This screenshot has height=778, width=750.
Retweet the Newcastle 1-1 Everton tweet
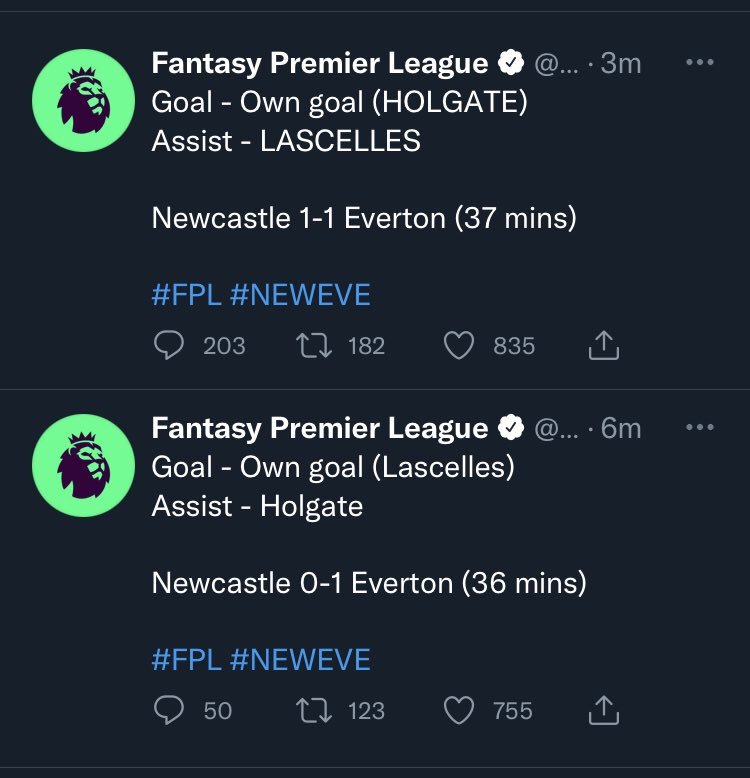point(314,346)
